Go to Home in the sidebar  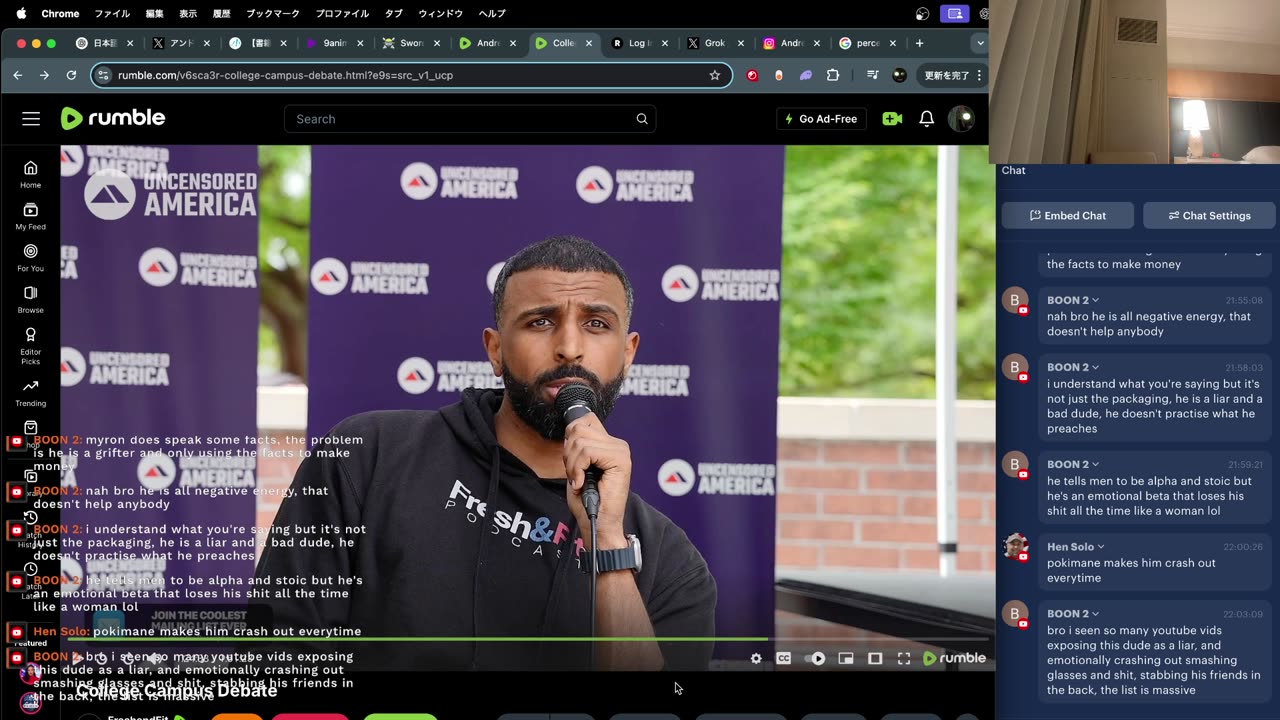31,174
